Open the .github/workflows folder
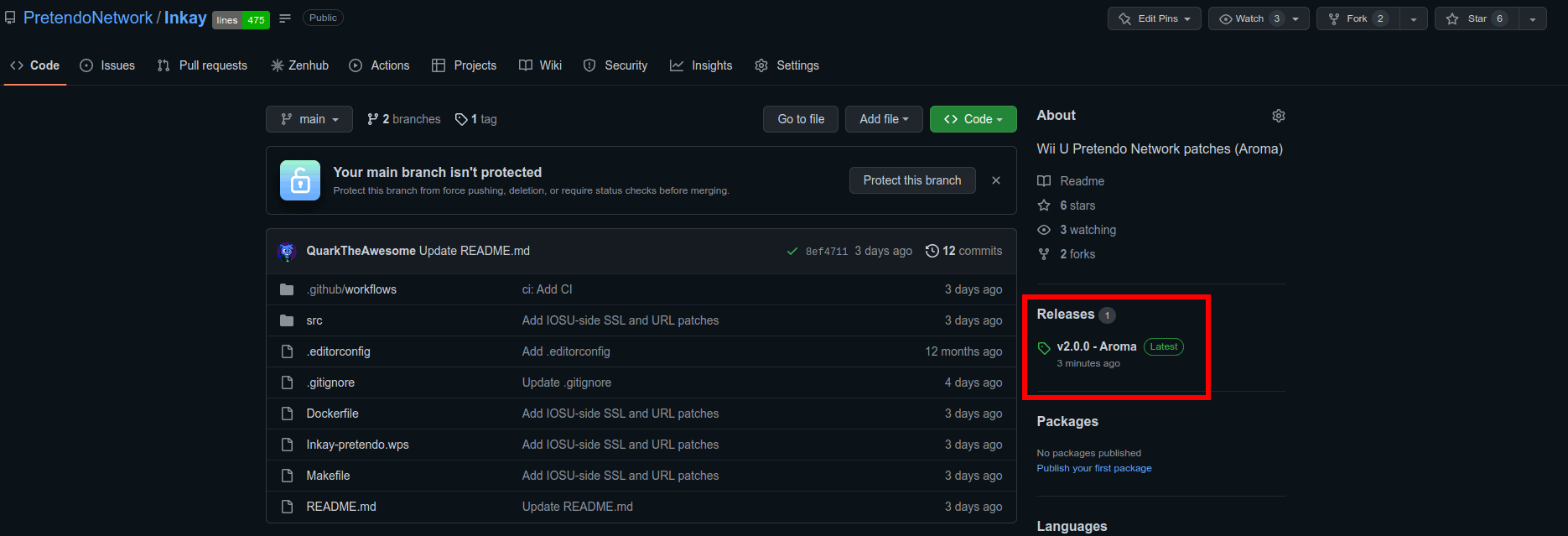This screenshot has height=536, width=1568. (x=351, y=289)
